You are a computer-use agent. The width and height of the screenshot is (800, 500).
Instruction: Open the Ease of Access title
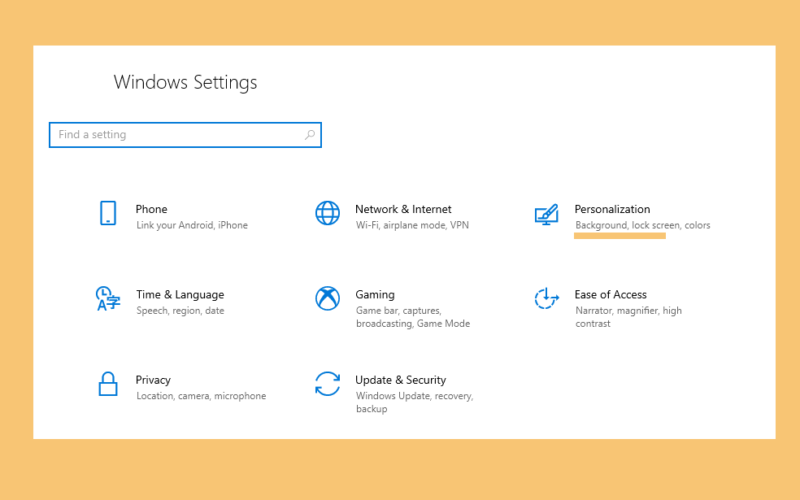point(610,294)
